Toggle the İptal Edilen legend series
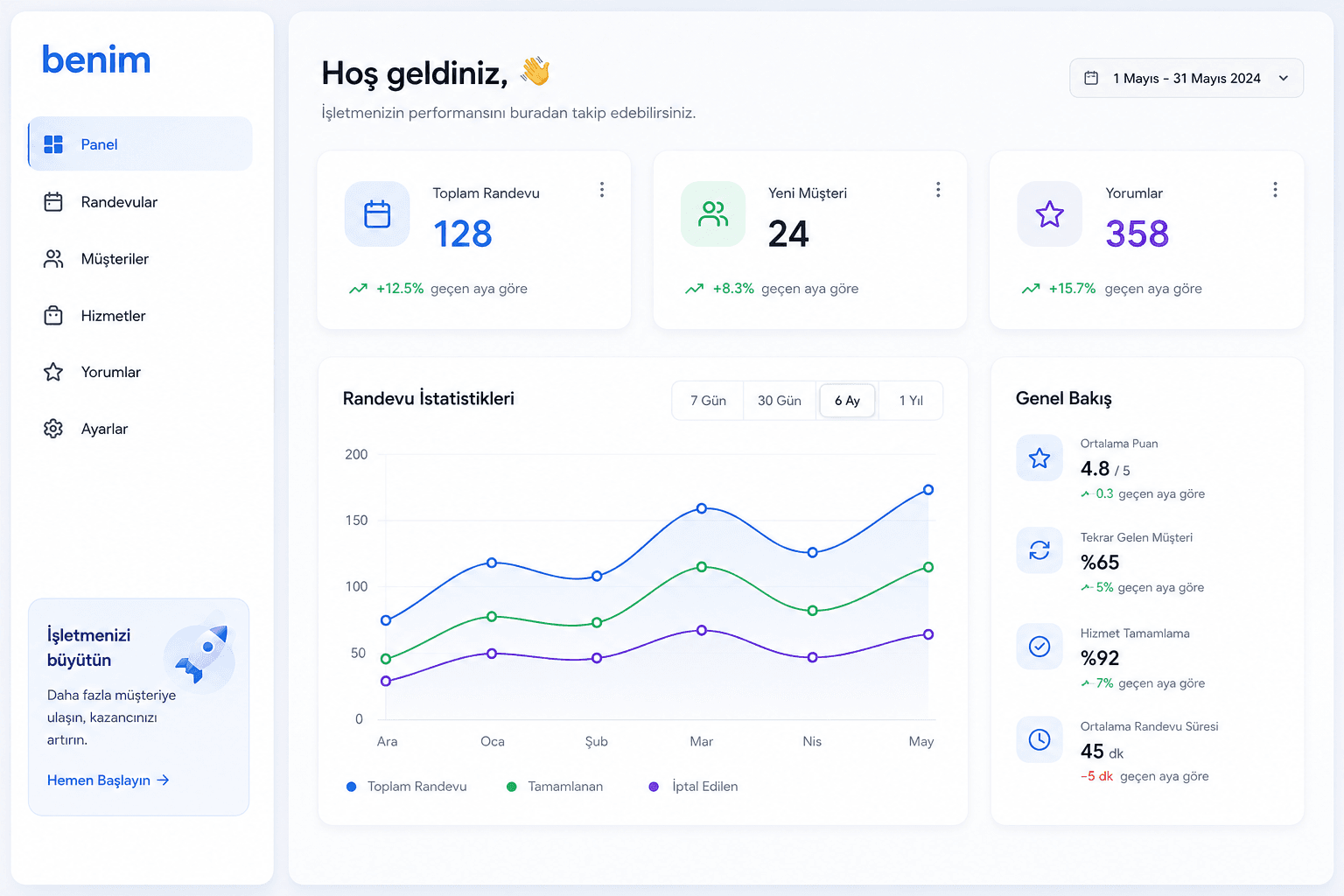This screenshot has height=896, width=1344. (693, 787)
